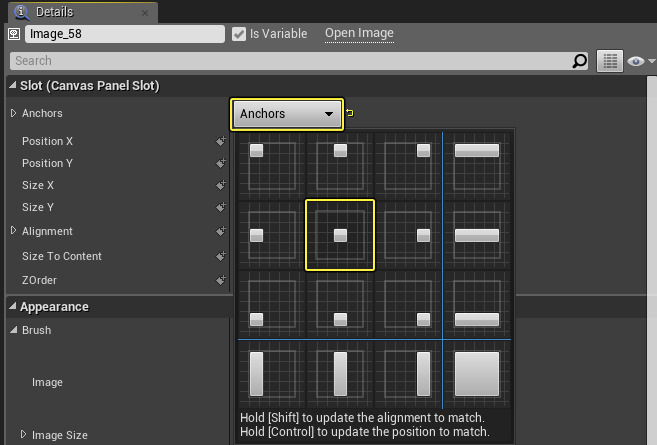Viewport: 657px width, 445px height.
Task: Select top-left anchor preset
Action: pos(272,166)
